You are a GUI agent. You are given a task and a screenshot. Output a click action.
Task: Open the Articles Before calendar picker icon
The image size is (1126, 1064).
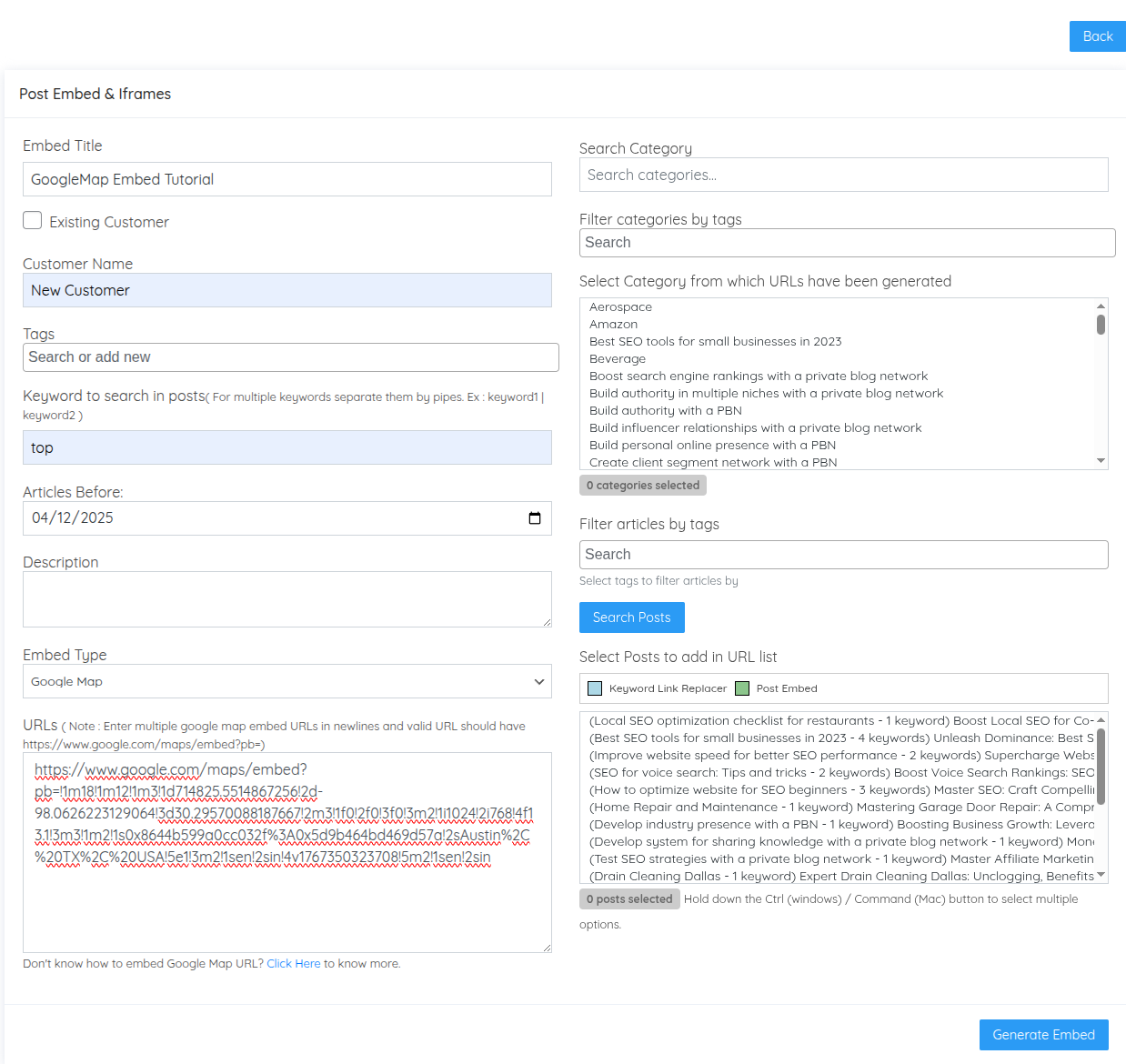(x=535, y=518)
